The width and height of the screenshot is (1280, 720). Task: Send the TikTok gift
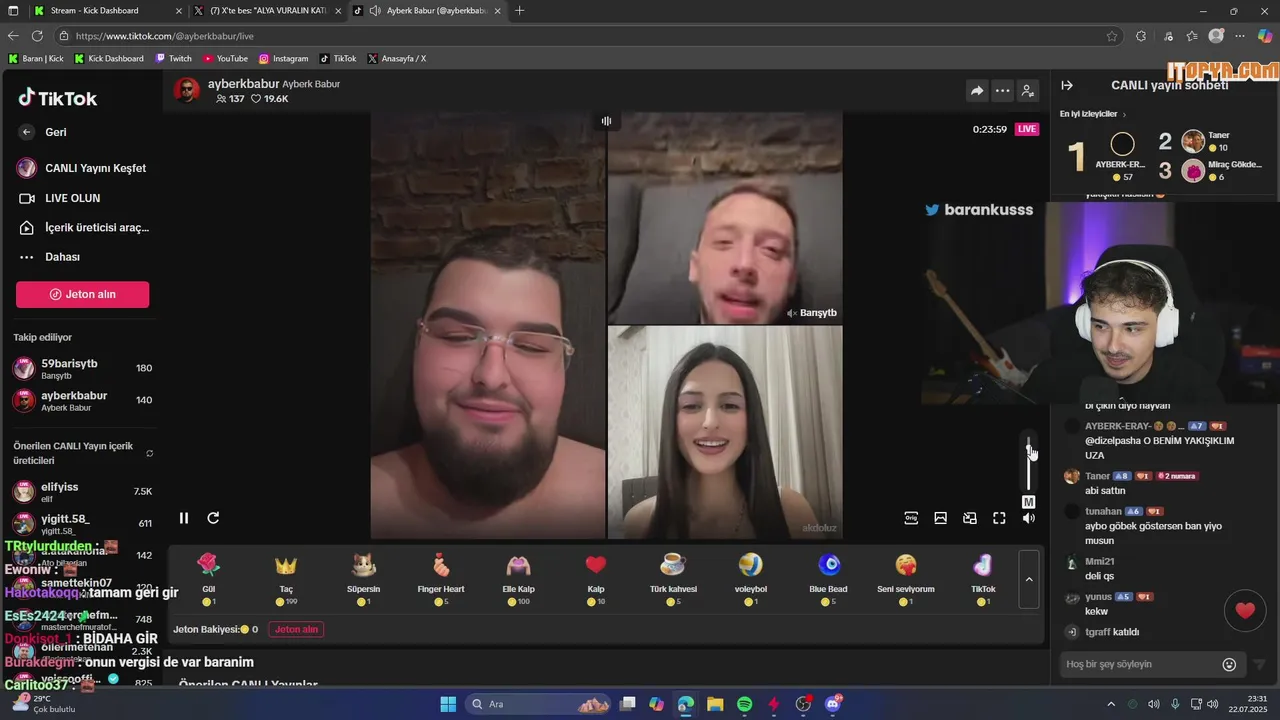coord(983,578)
